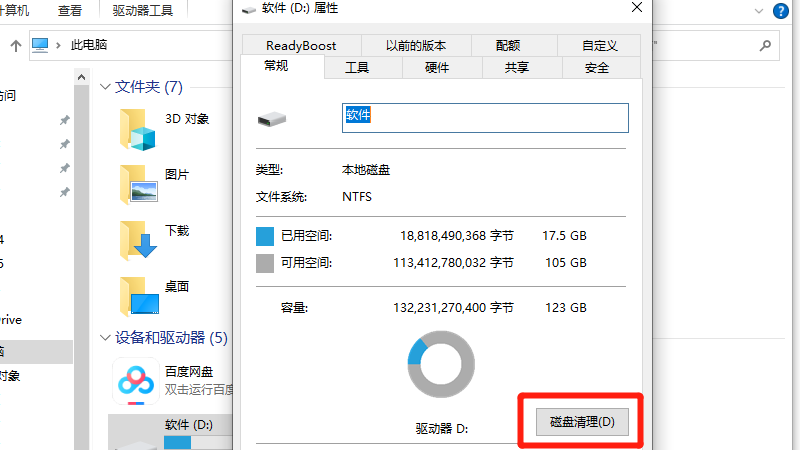Click the 磁盘清理(D) button

(582, 422)
